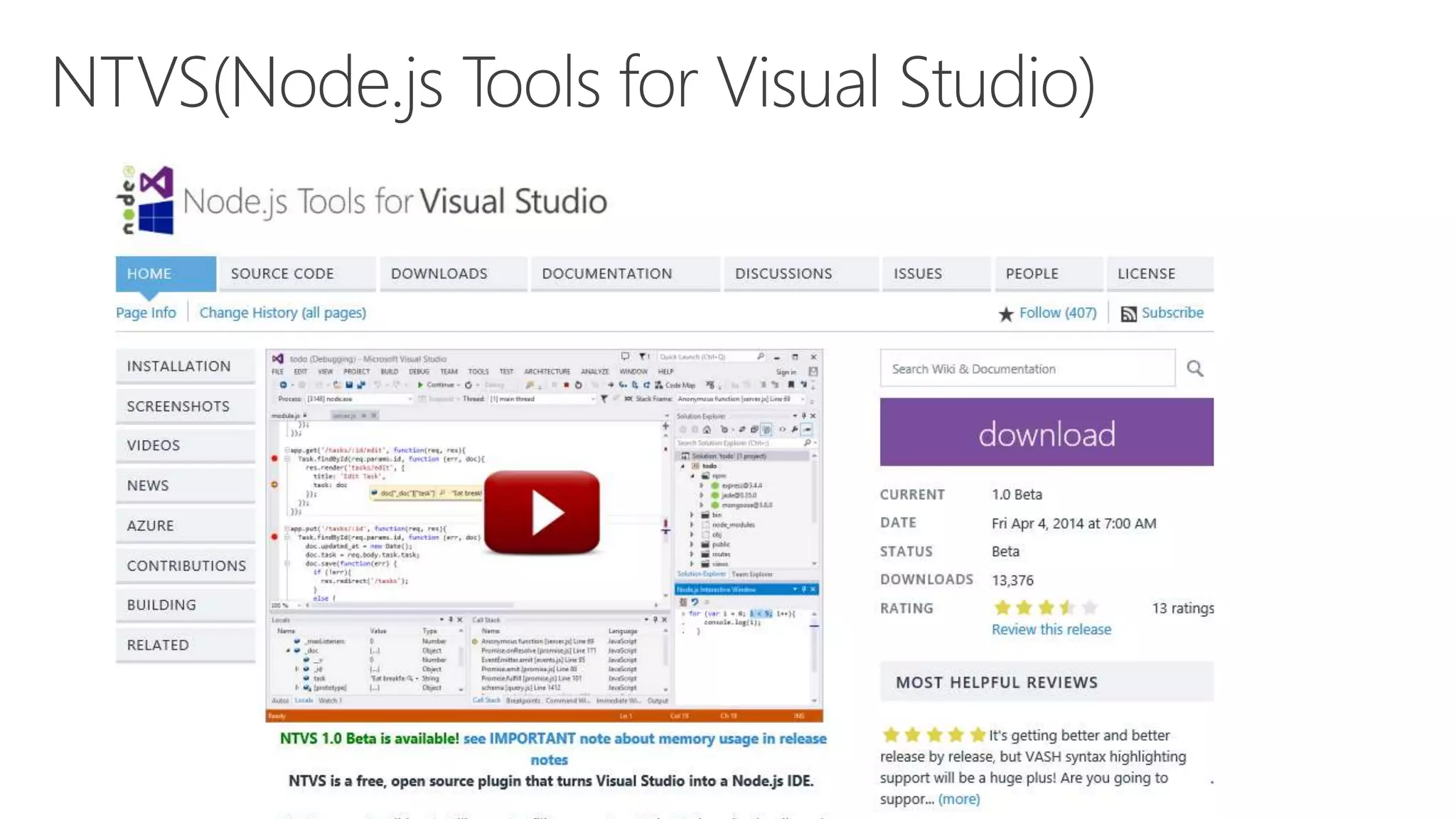Open Change History (all pages) link
The image size is (1456, 819).
coord(282,313)
